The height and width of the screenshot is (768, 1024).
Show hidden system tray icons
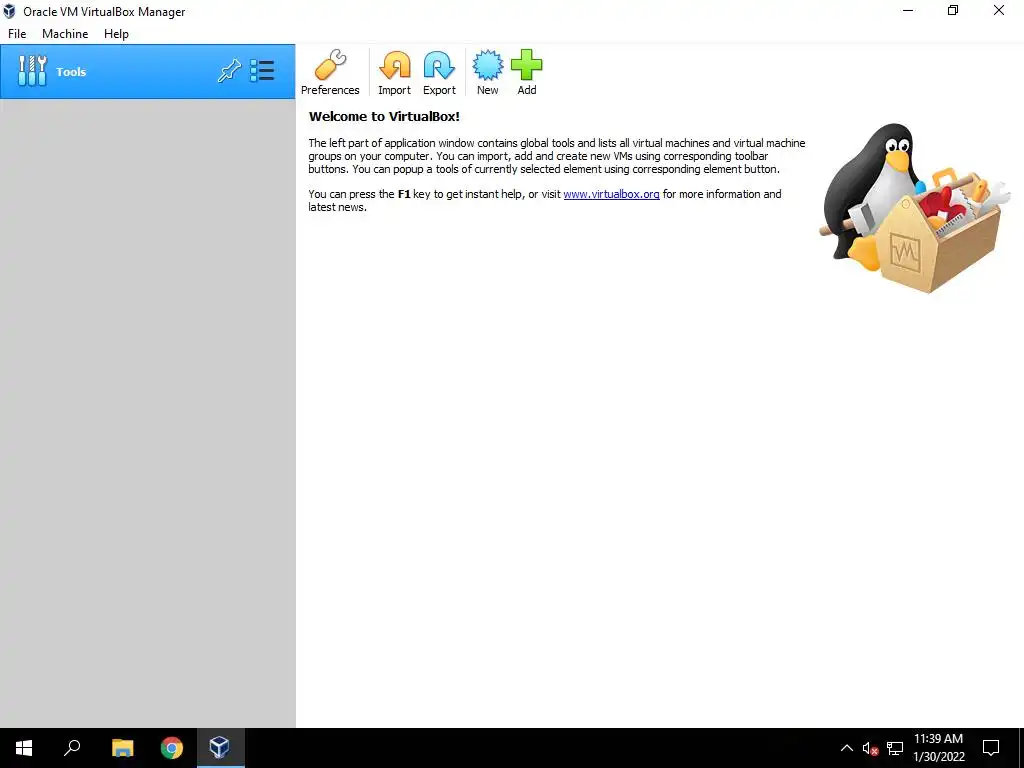click(846, 748)
